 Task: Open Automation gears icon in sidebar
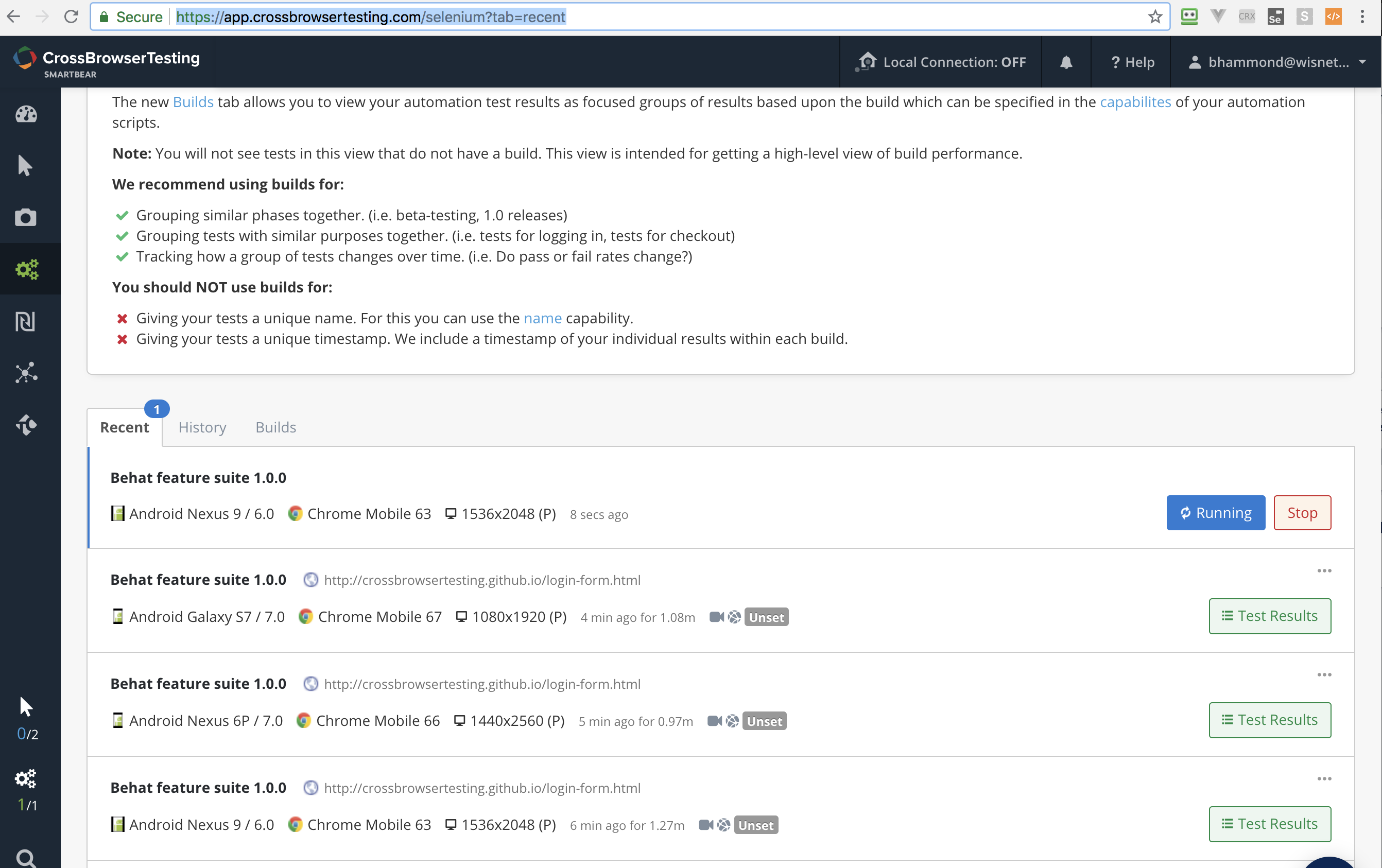point(27,269)
